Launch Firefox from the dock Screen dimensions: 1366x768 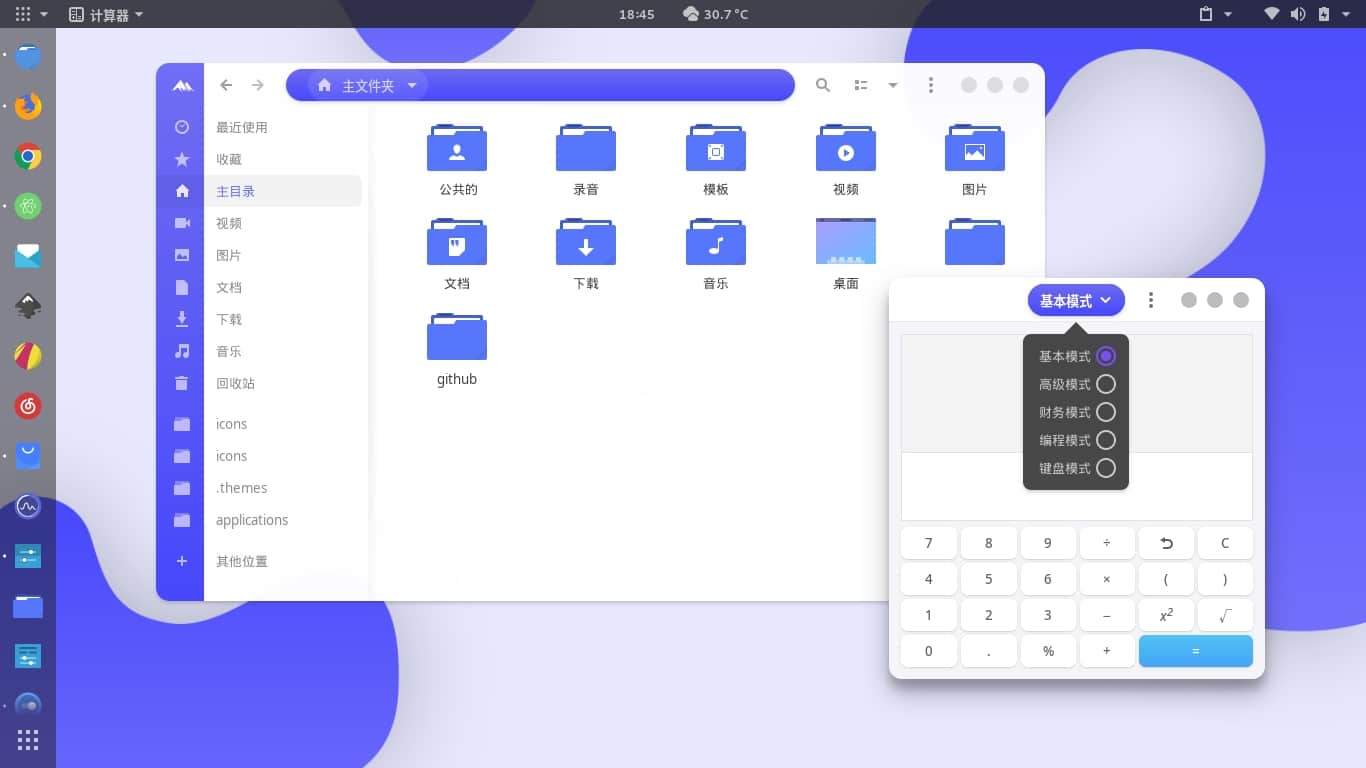click(28, 106)
